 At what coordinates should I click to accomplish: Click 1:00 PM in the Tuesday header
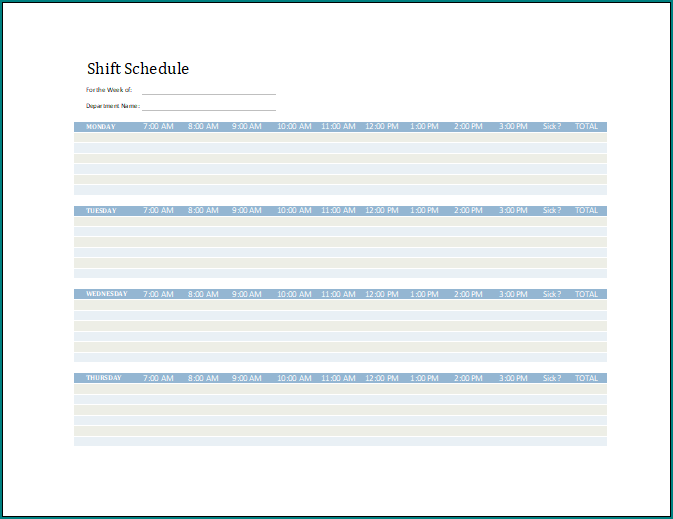coord(424,210)
